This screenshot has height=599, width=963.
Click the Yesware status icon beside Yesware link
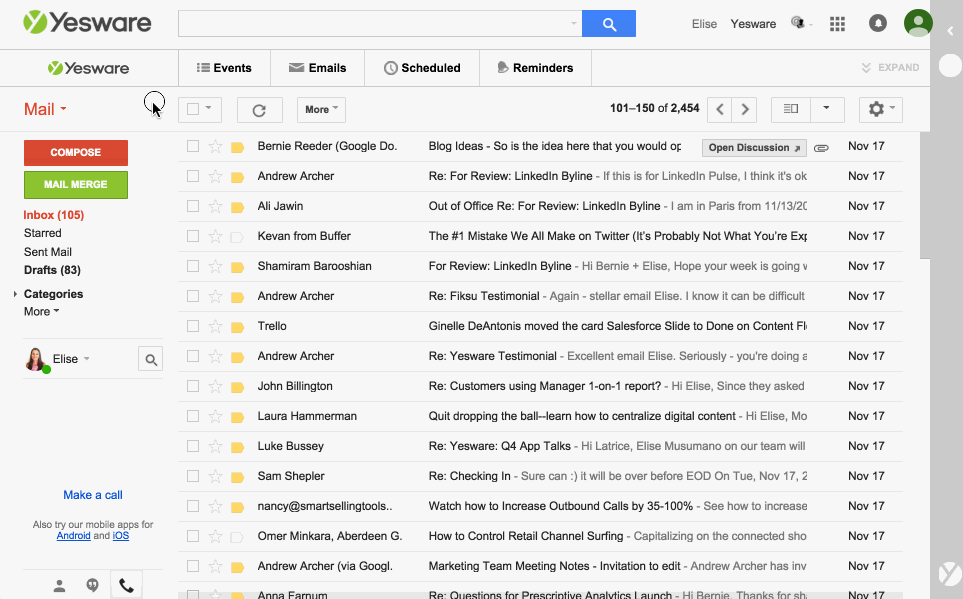click(798, 23)
